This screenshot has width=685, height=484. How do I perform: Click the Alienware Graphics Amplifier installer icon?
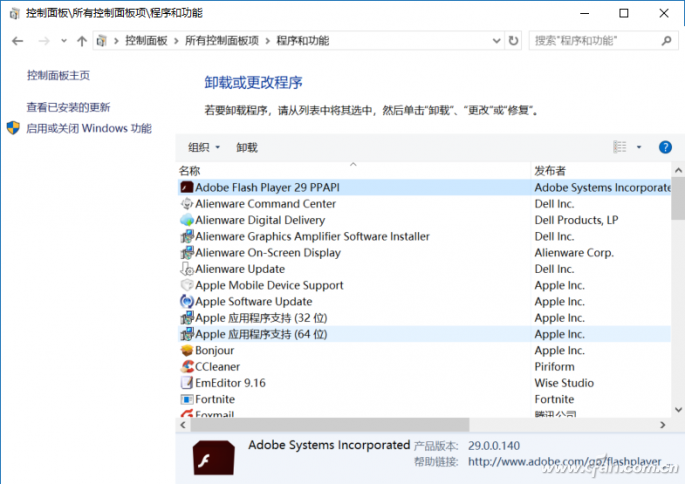coord(187,236)
